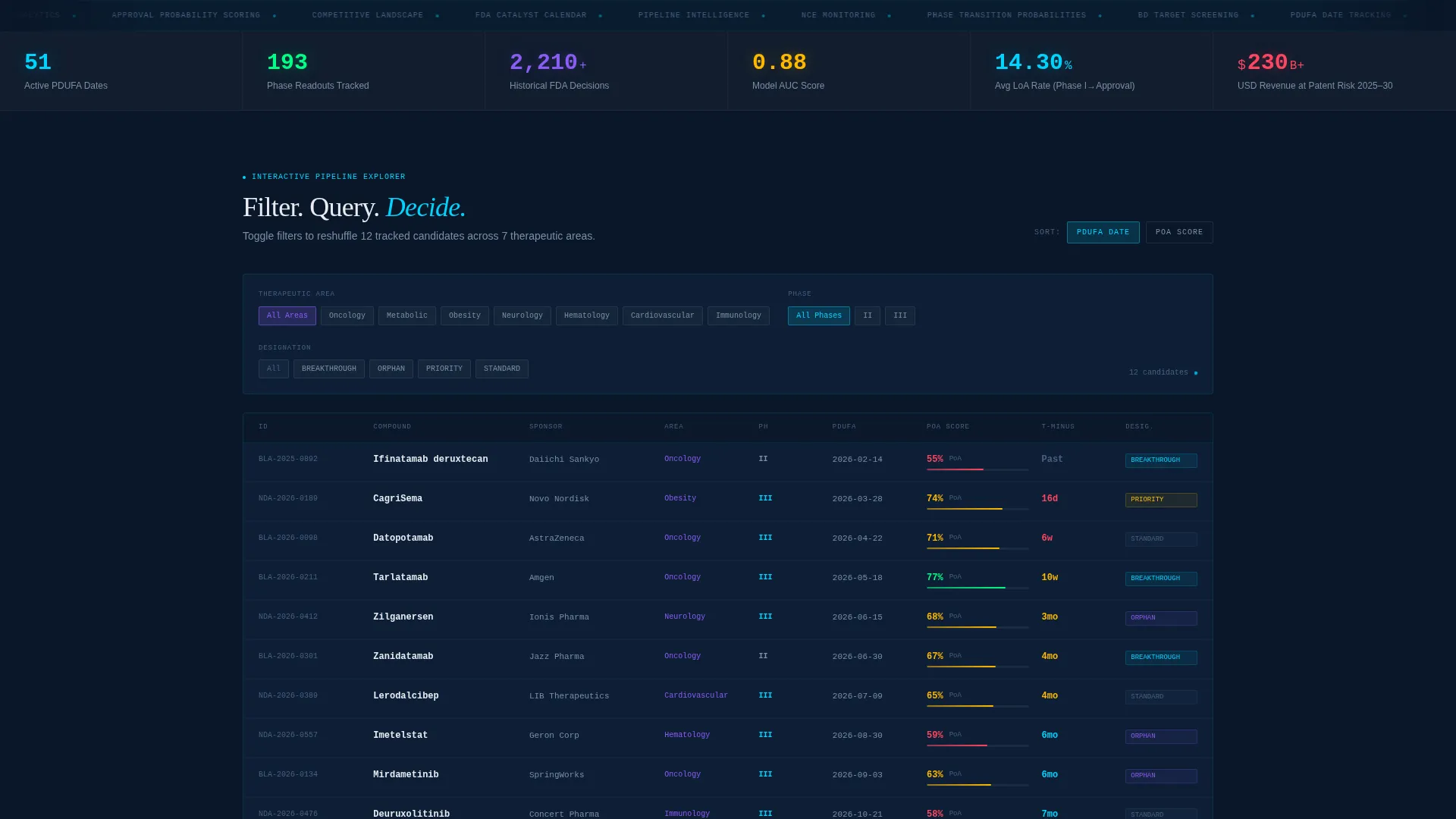The height and width of the screenshot is (819, 1456).
Task: Select the All Phases filter
Action: (818, 315)
